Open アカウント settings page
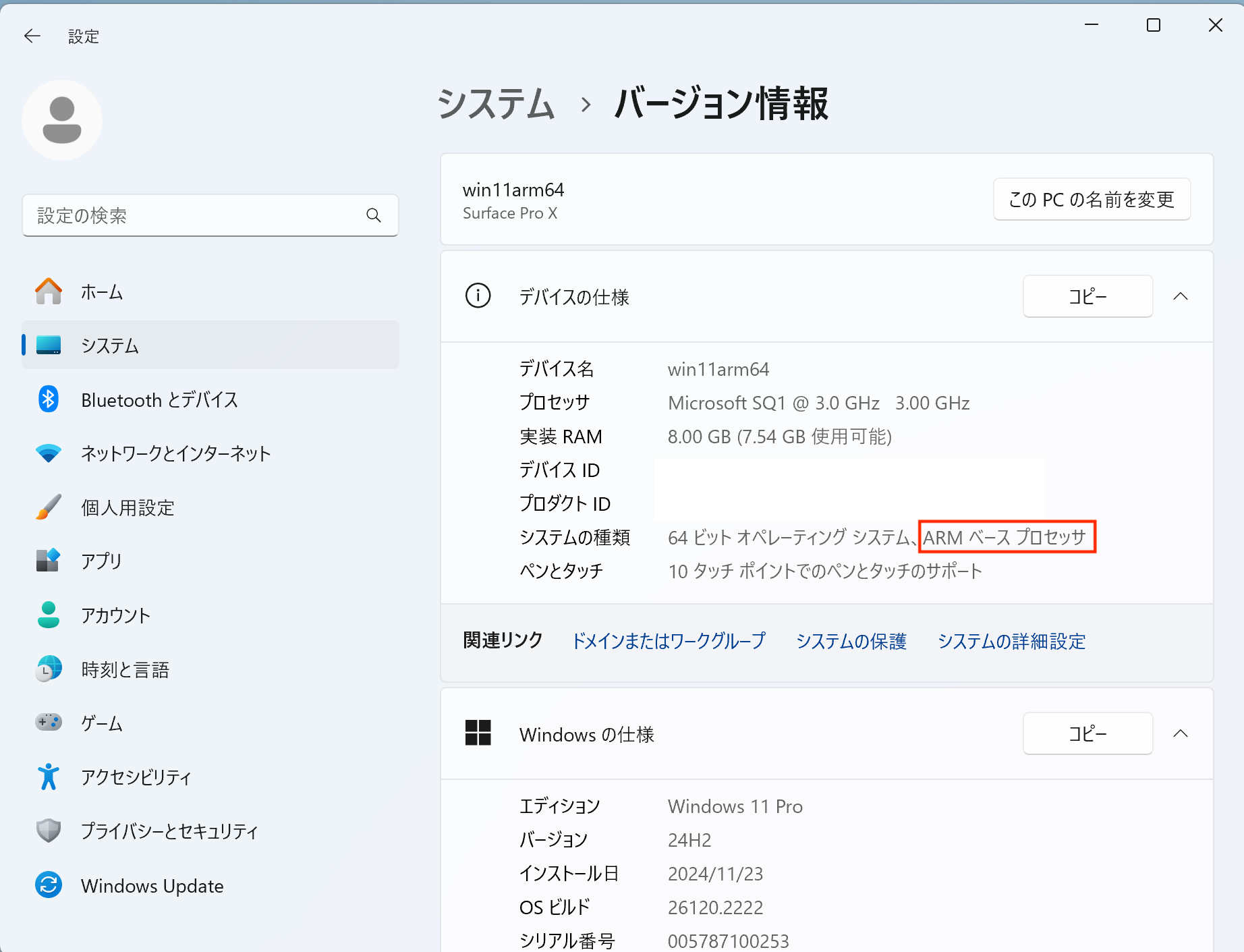The width and height of the screenshot is (1244, 952). click(210, 615)
